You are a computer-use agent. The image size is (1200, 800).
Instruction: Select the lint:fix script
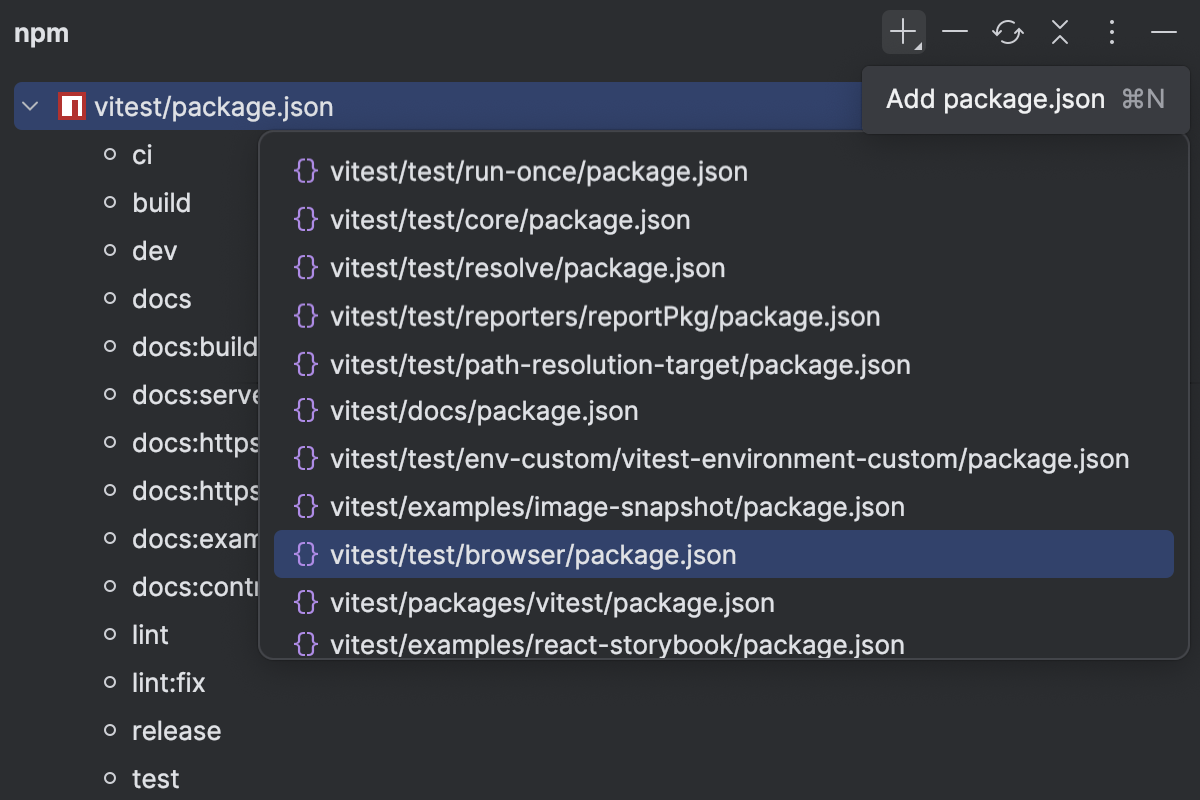pyautogui.click(x=168, y=682)
